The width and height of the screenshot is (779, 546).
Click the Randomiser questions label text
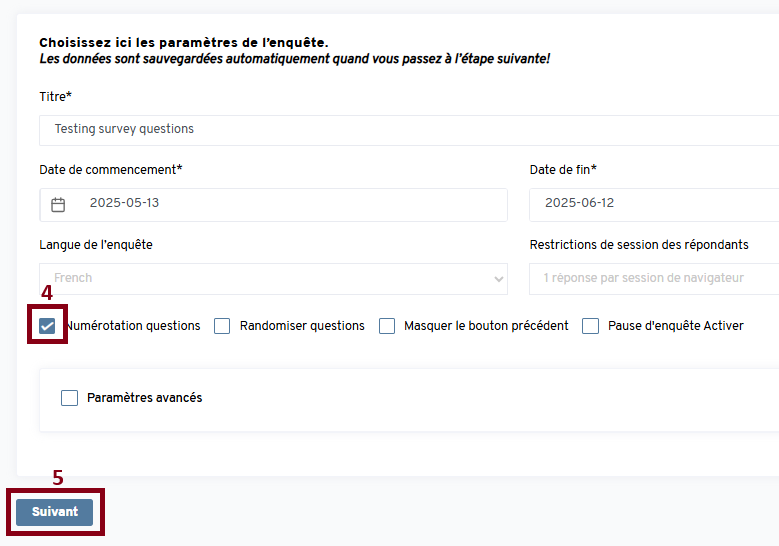coord(302,326)
